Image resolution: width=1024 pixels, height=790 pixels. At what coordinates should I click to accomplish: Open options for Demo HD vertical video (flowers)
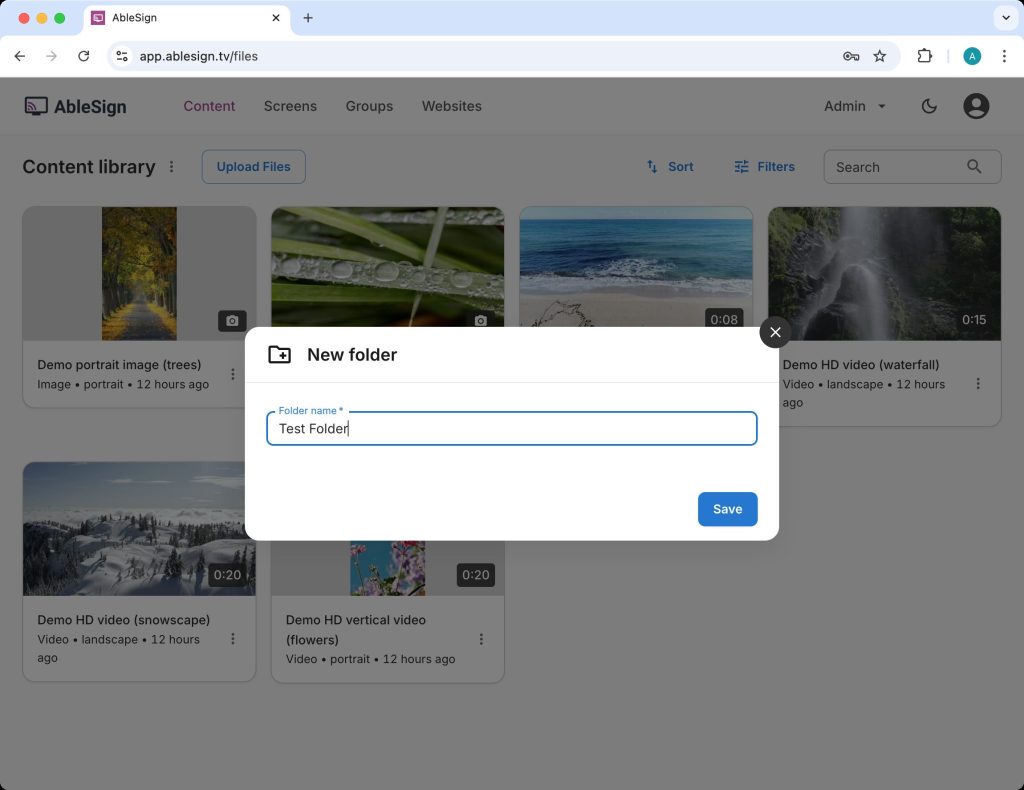coord(481,639)
